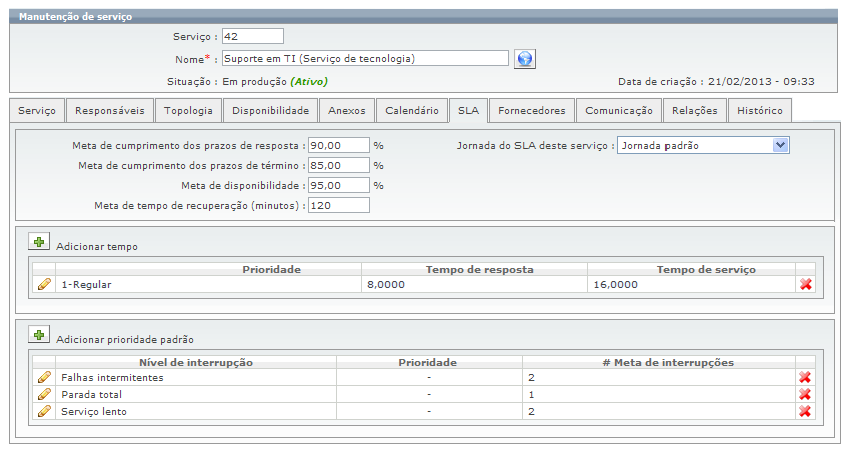Select the Histórico tab
Screen dimensions: 843x449
[x=760, y=111]
